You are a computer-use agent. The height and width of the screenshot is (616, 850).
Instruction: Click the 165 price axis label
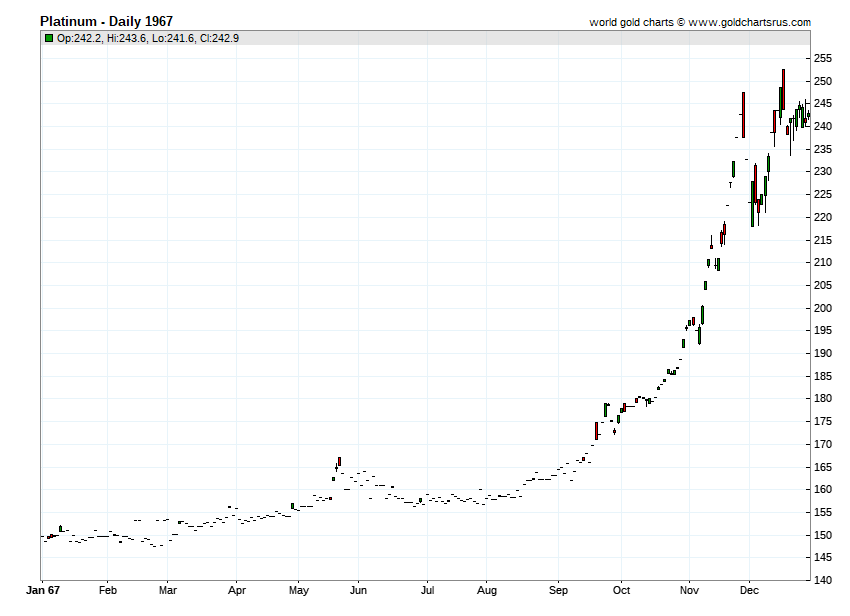coord(822,467)
